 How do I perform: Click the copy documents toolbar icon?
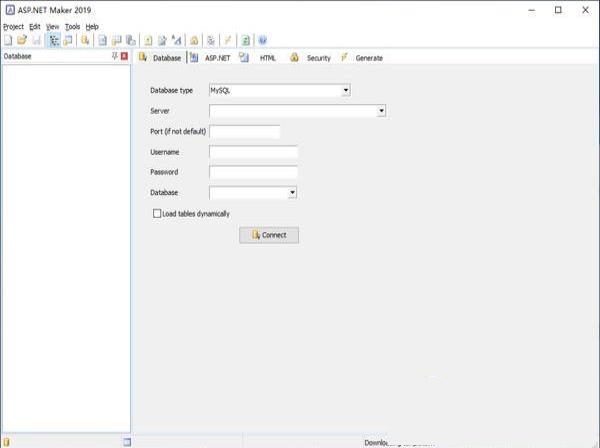(x=131, y=40)
